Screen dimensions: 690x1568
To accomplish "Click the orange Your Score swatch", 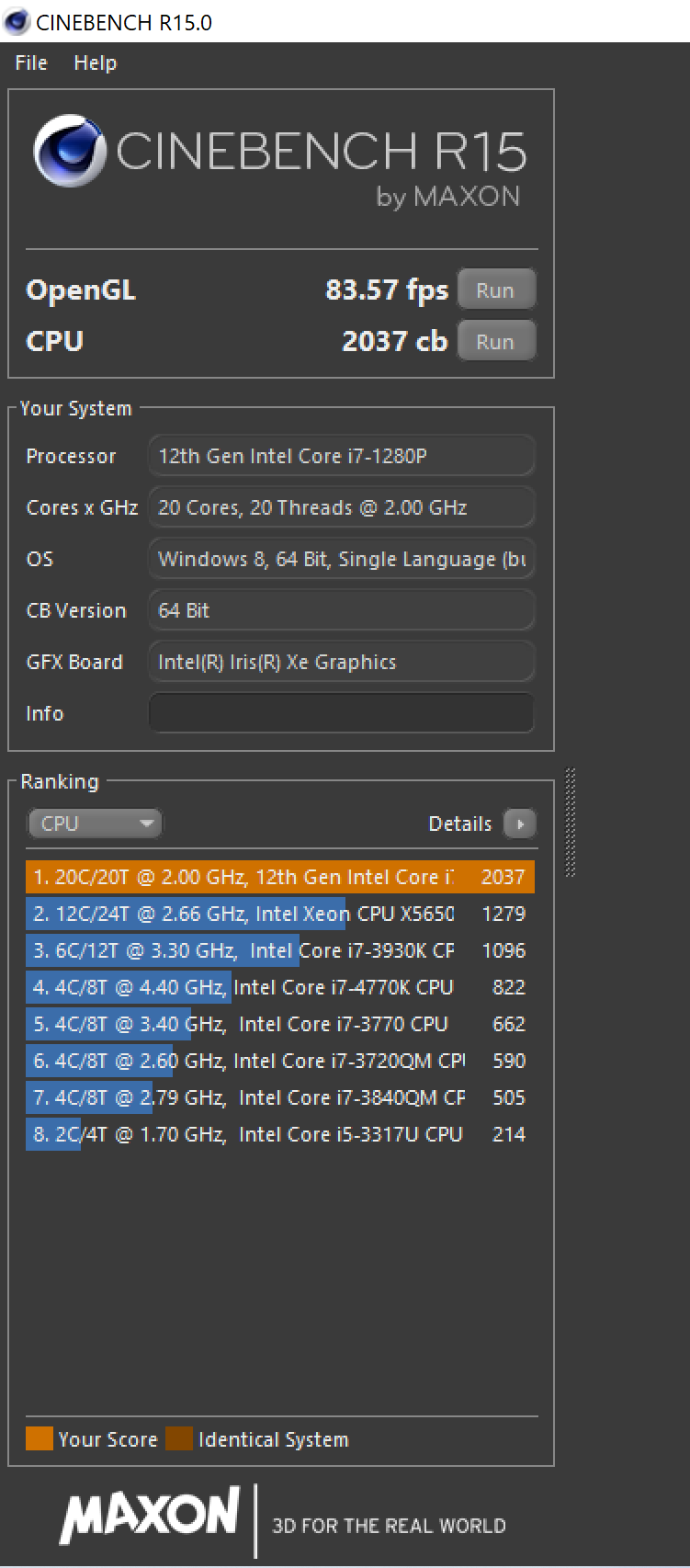I will (x=40, y=1438).
